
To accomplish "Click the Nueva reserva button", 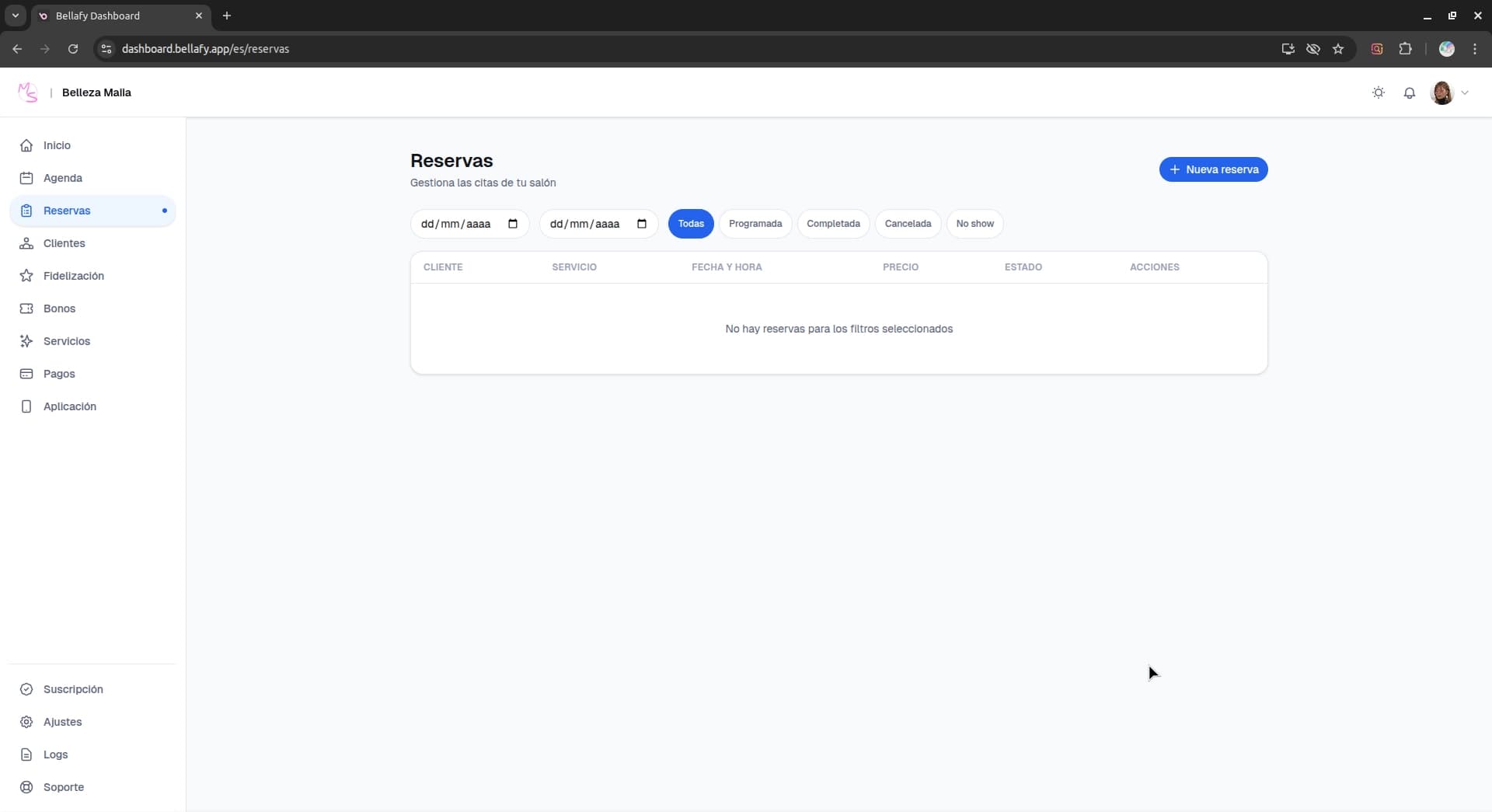I will 1213,169.
